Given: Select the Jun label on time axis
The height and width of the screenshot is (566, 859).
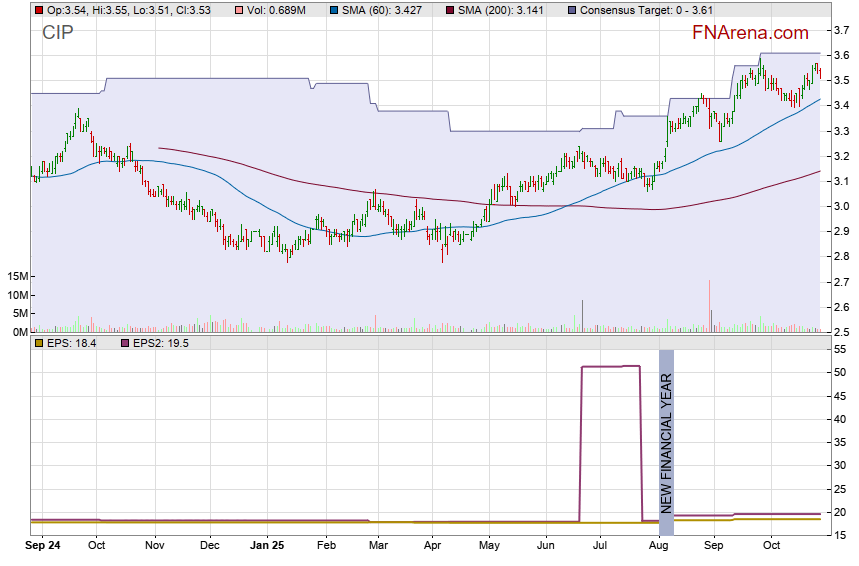Looking at the screenshot, I should point(546,547).
